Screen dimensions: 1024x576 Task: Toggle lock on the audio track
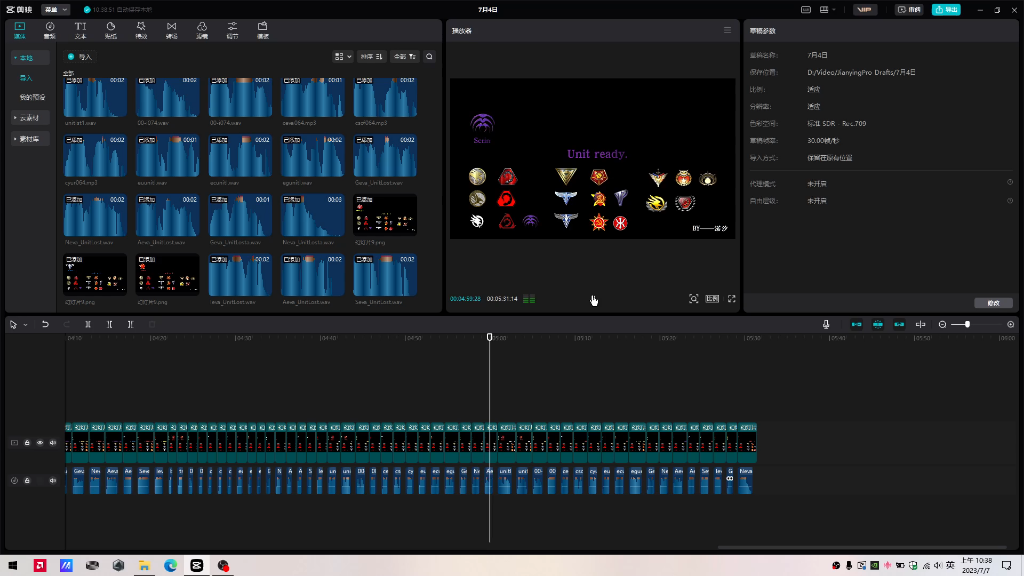27,480
